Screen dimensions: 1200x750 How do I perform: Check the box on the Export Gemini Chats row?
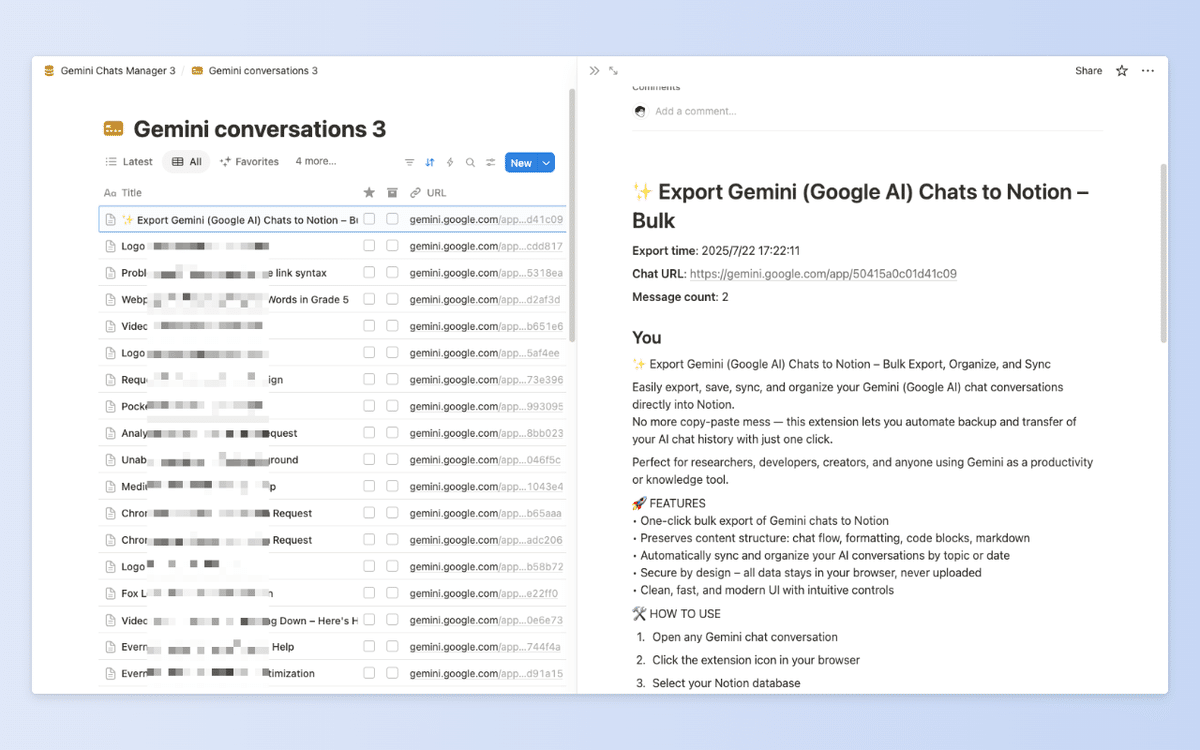coord(369,218)
